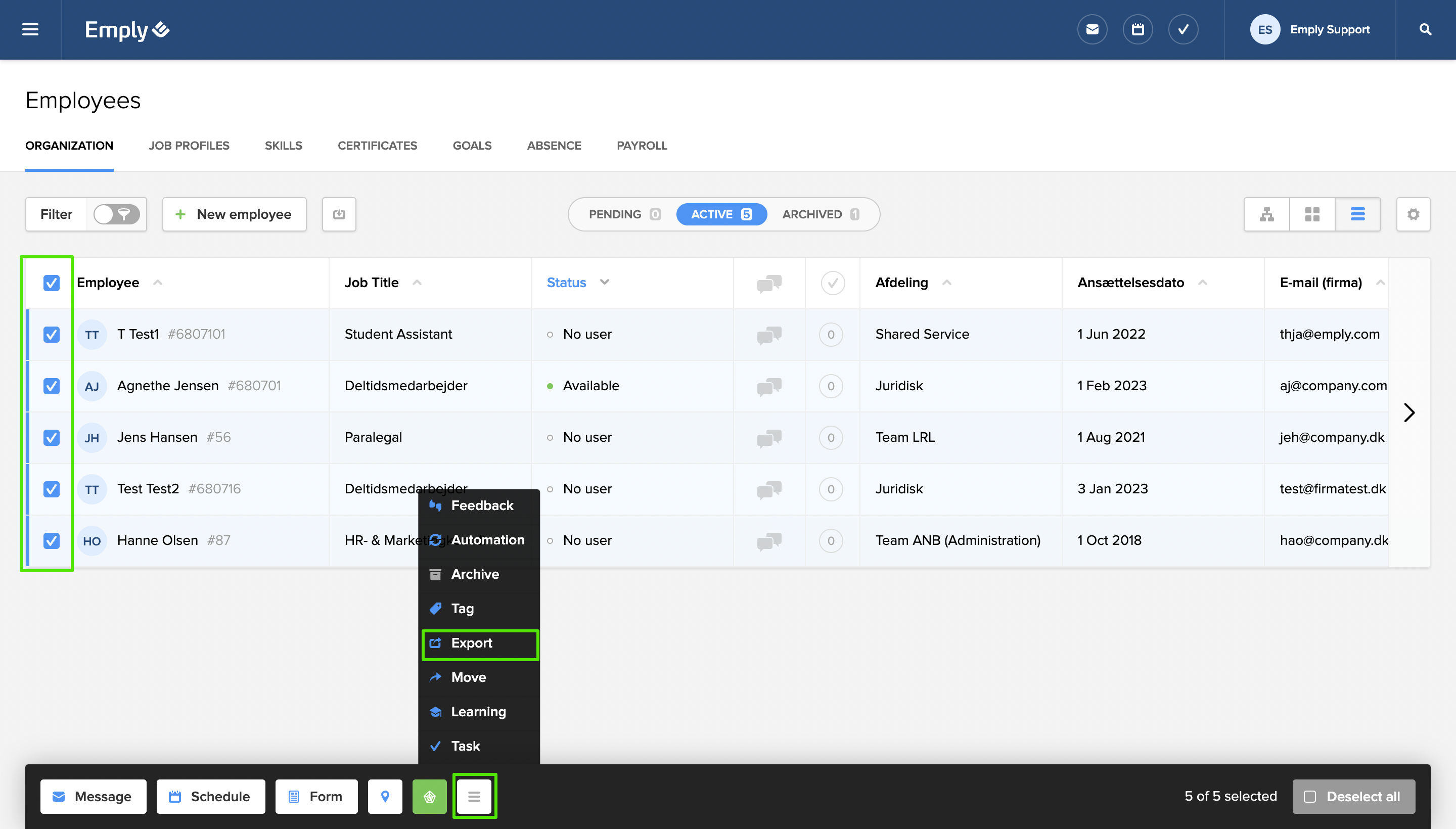Switch to grid card view
Viewport: 1456px width, 829px height.
coord(1312,215)
